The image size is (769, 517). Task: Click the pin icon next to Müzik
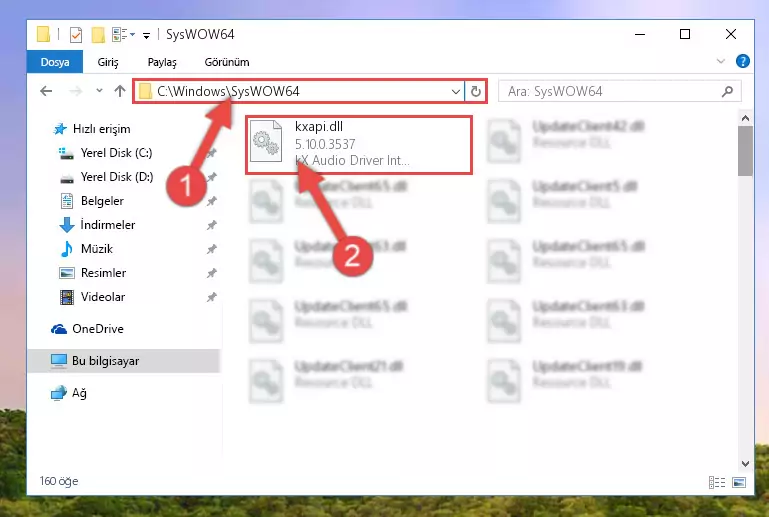pos(211,249)
